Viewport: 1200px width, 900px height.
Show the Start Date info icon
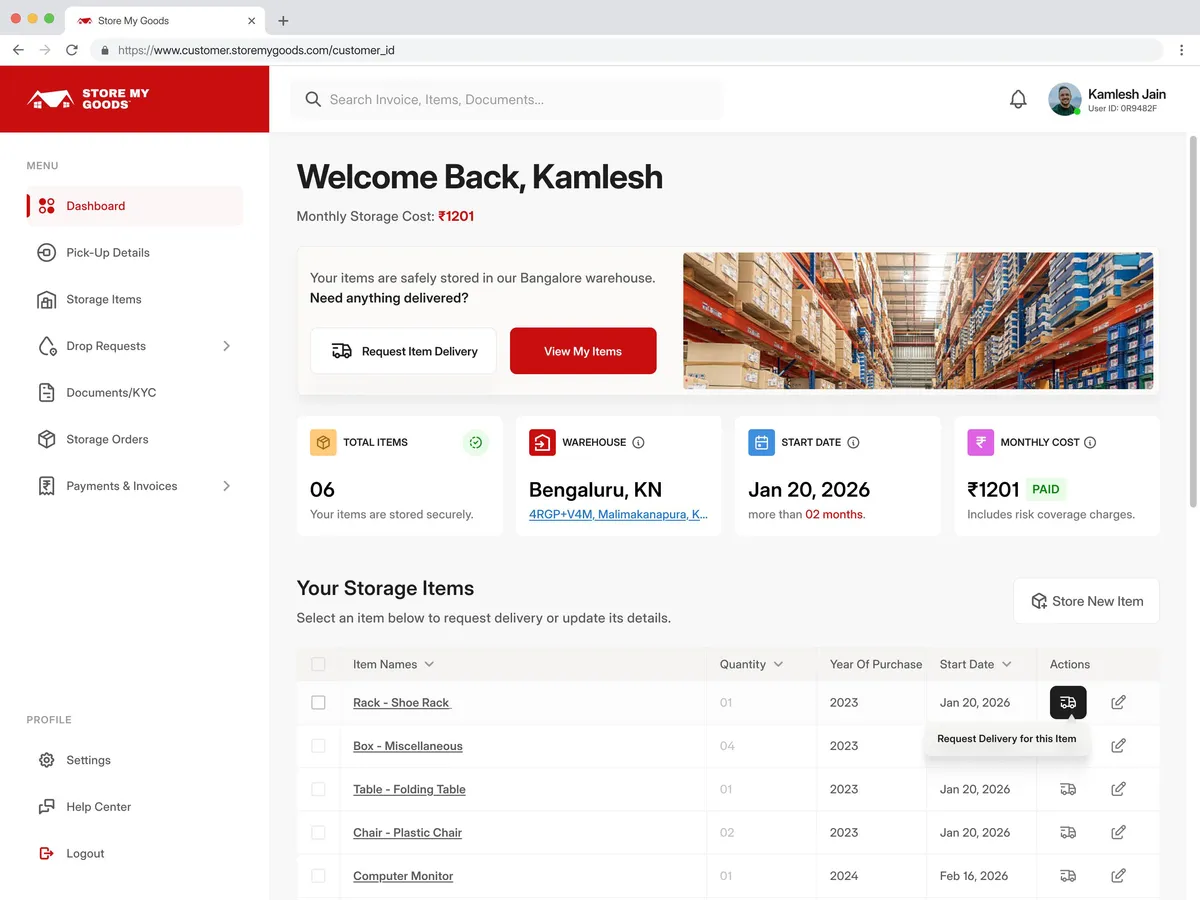[853, 442]
